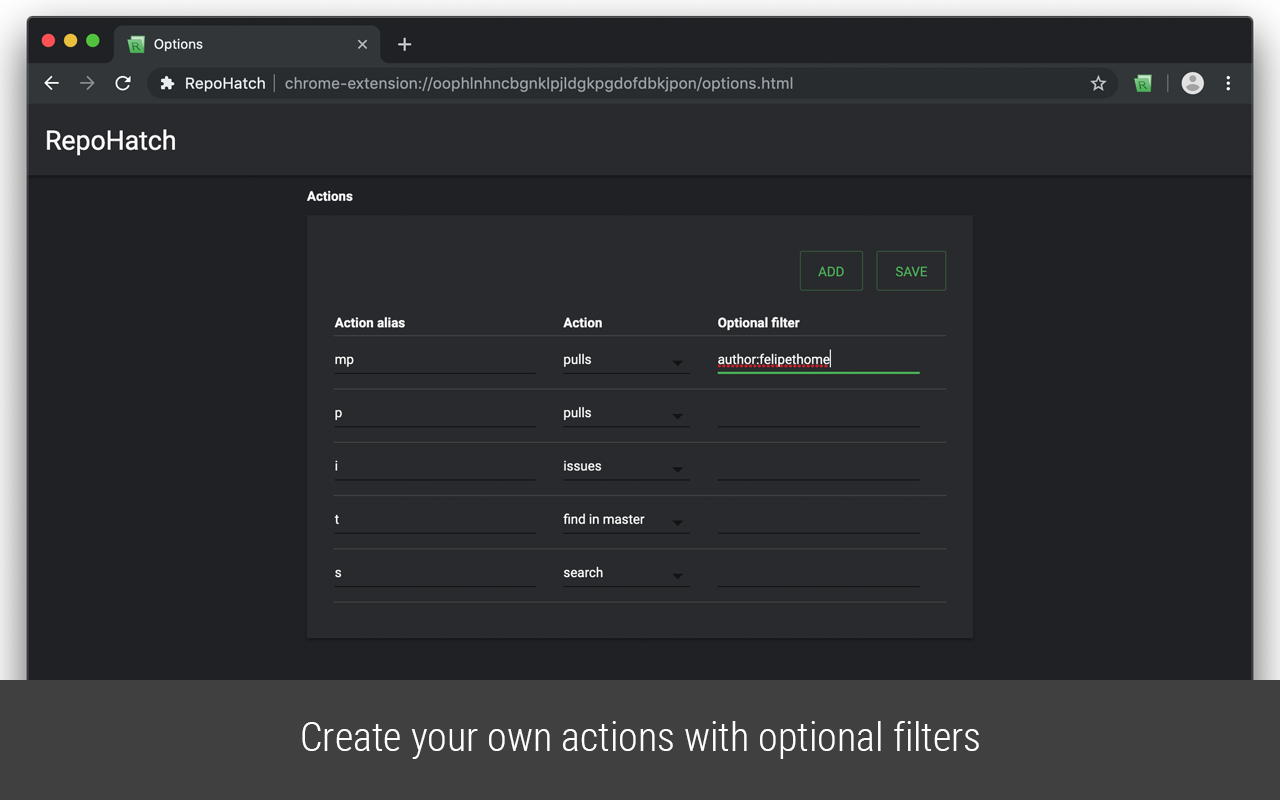The height and width of the screenshot is (800, 1280).
Task: Expand the issues action dropdown
Action: click(x=626, y=466)
